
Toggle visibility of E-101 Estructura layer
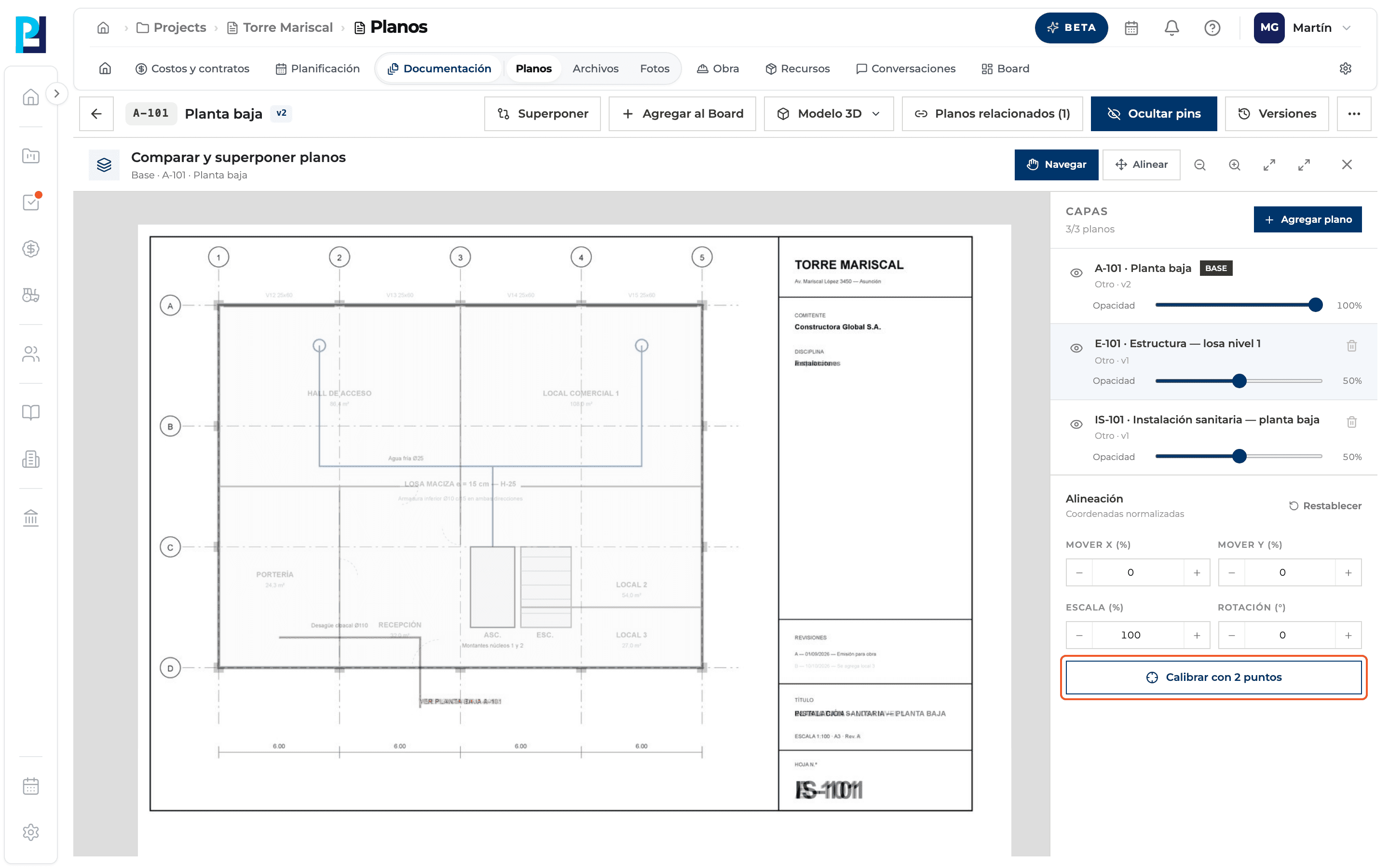point(1076,348)
